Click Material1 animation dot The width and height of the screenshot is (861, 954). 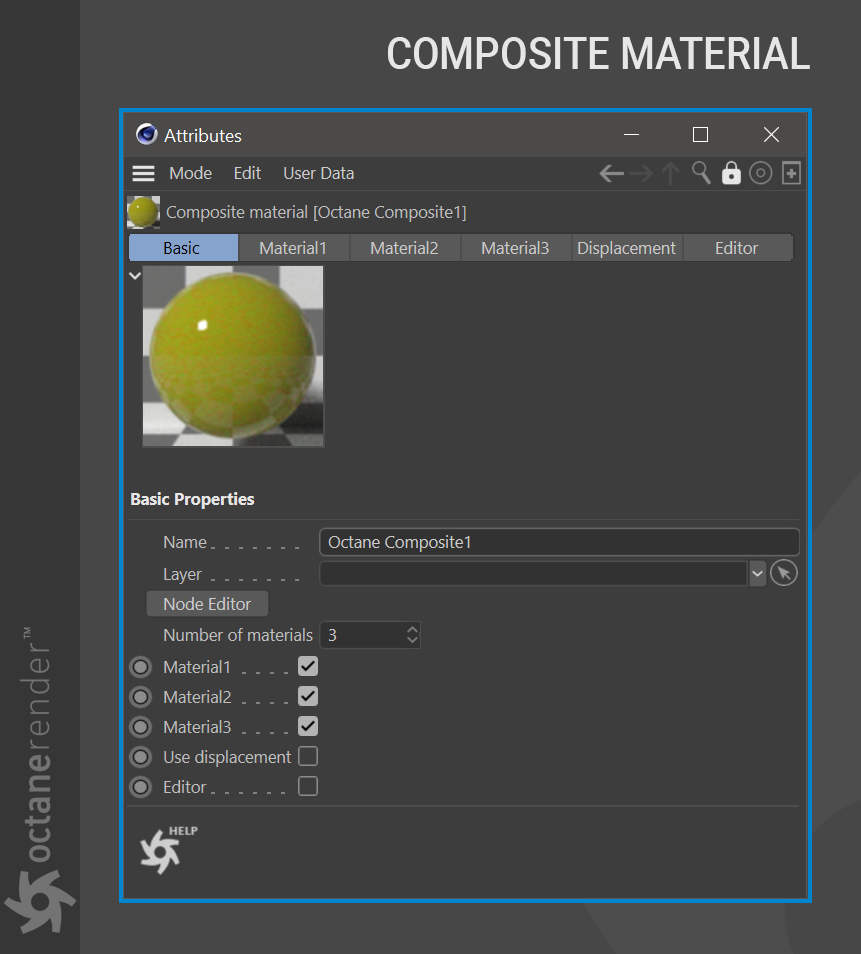(x=141, y=667)
